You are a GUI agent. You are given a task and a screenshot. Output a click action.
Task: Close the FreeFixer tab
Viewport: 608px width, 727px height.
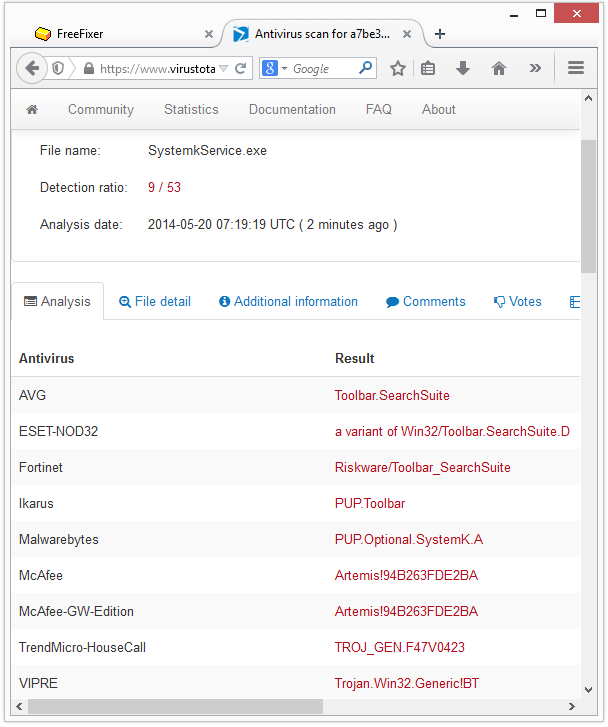209,34
